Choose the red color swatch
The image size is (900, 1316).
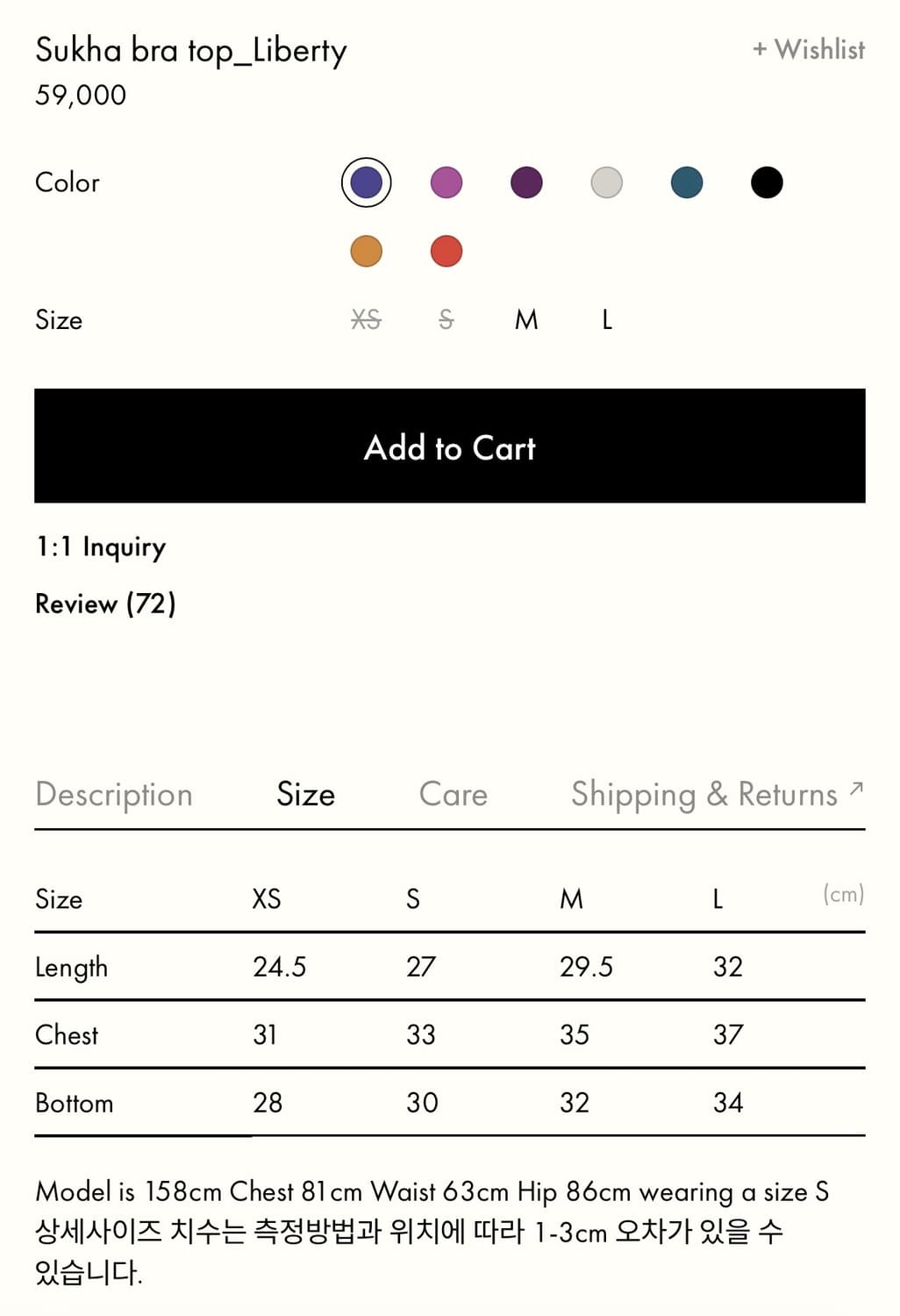tap(446, 251)
